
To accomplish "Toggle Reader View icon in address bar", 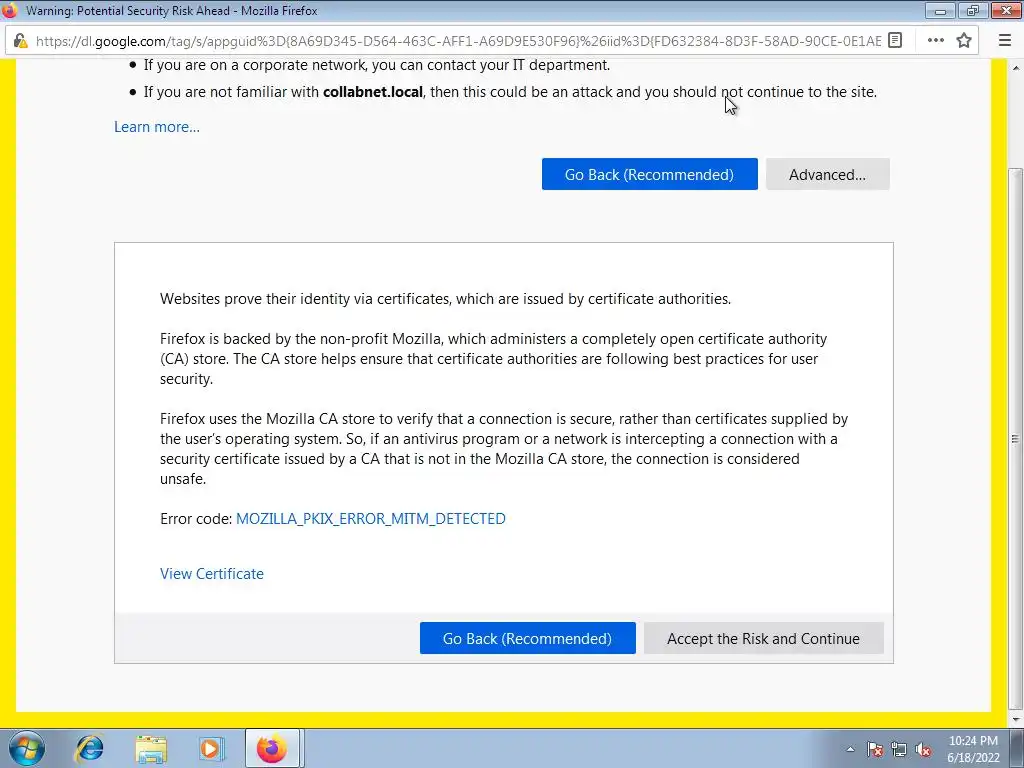I will coord(895,40).
